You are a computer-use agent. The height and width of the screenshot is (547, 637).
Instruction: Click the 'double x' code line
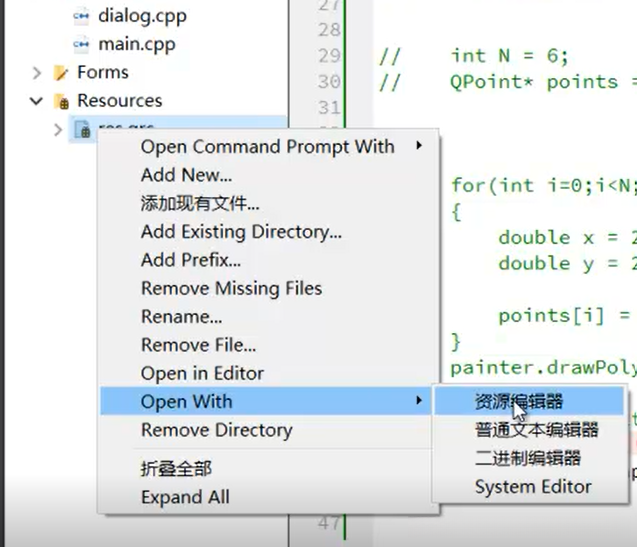coord(568,238)
